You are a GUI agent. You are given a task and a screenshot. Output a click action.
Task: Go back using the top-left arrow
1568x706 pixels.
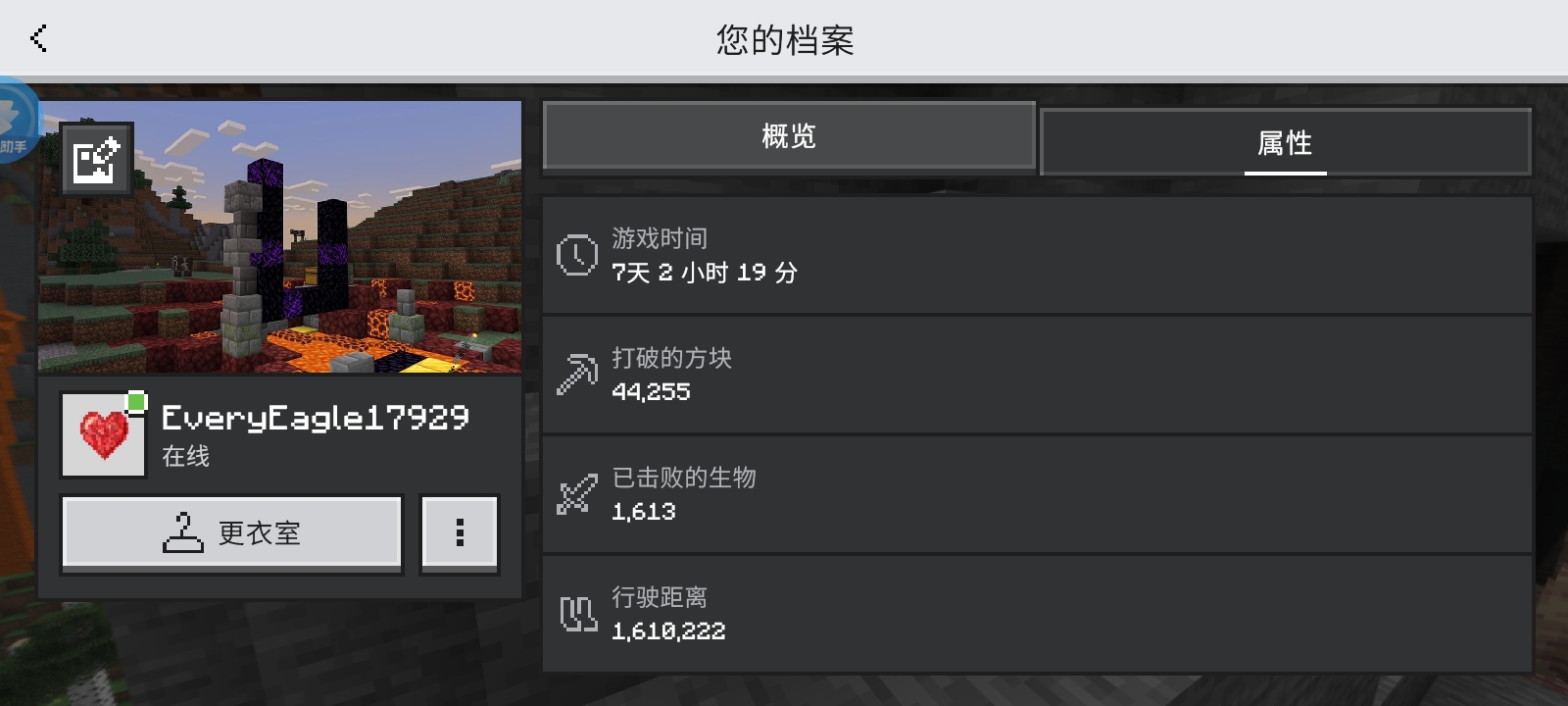point(39,38)
